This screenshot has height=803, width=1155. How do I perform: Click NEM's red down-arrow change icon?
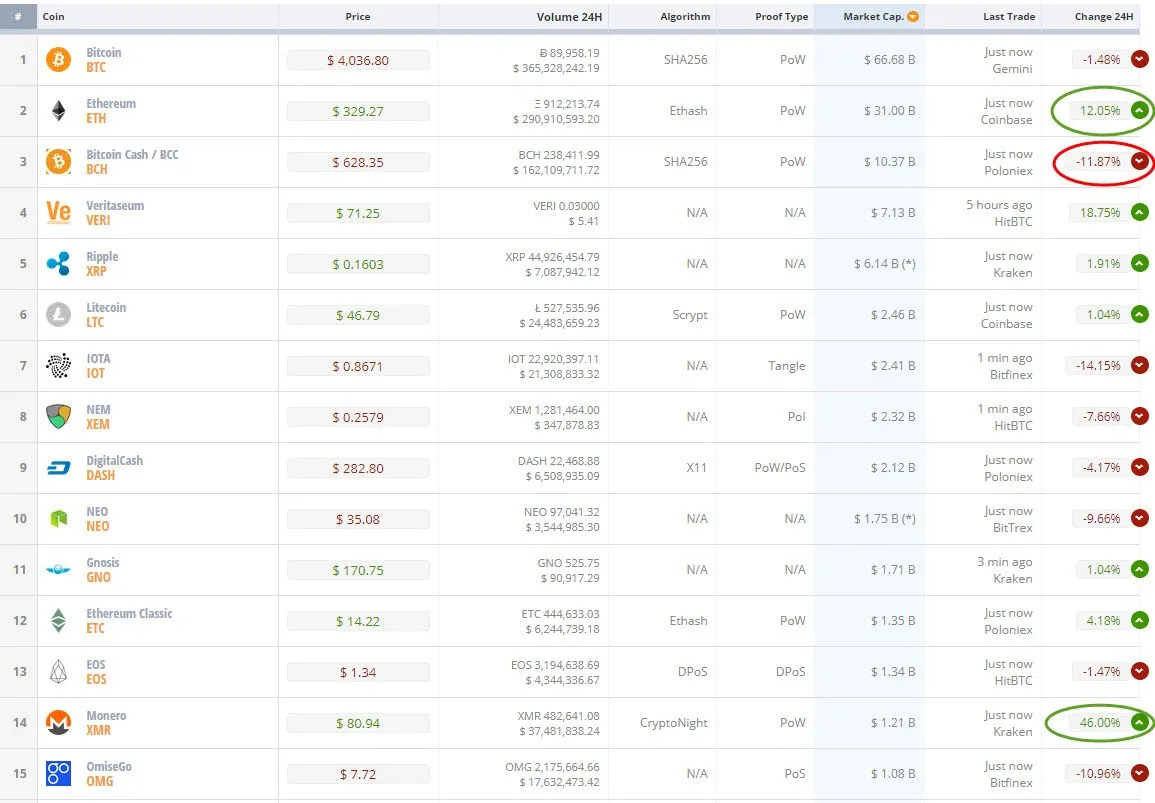click(x=1140, y=416)
